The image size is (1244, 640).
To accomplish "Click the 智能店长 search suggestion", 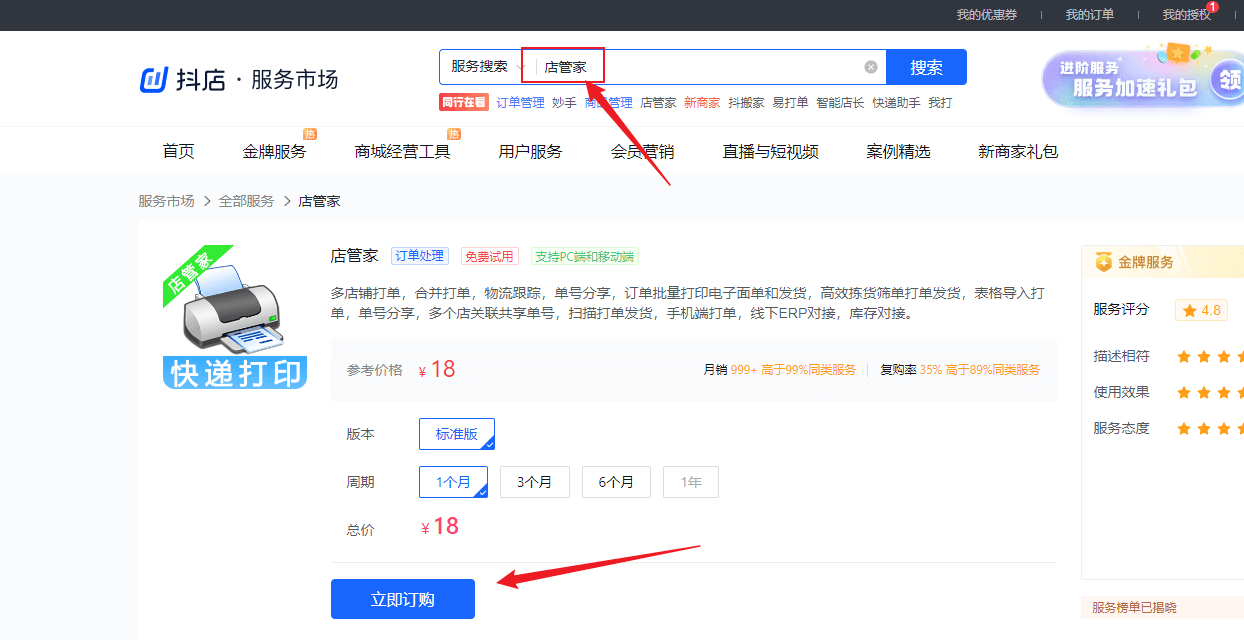I will tap(840, 103).
